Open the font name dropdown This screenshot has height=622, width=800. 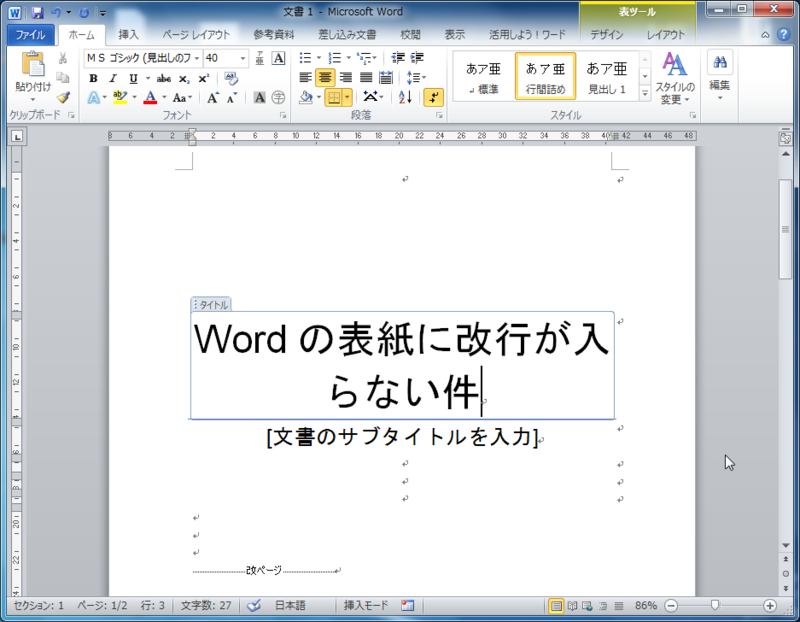tap(197, 58)
